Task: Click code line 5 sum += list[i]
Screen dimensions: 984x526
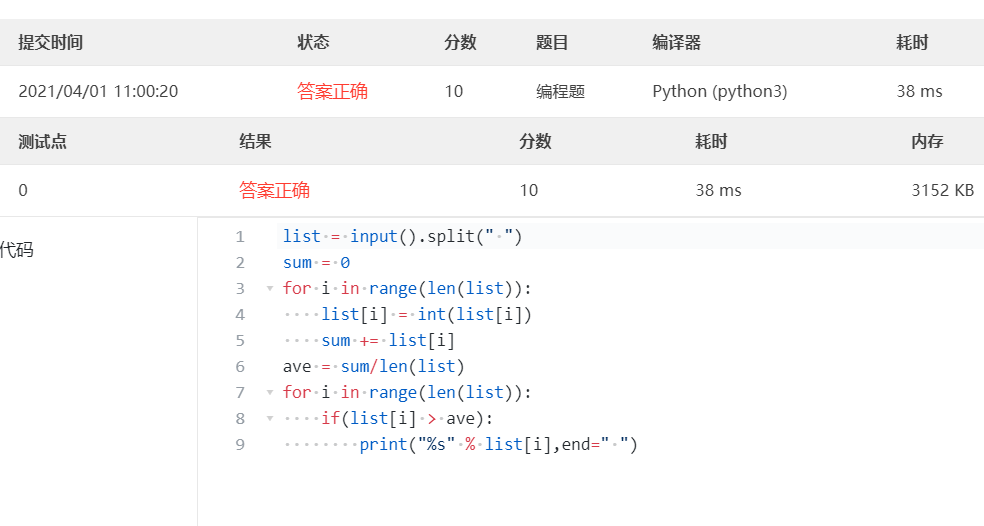Action: [x=388, y=341]
